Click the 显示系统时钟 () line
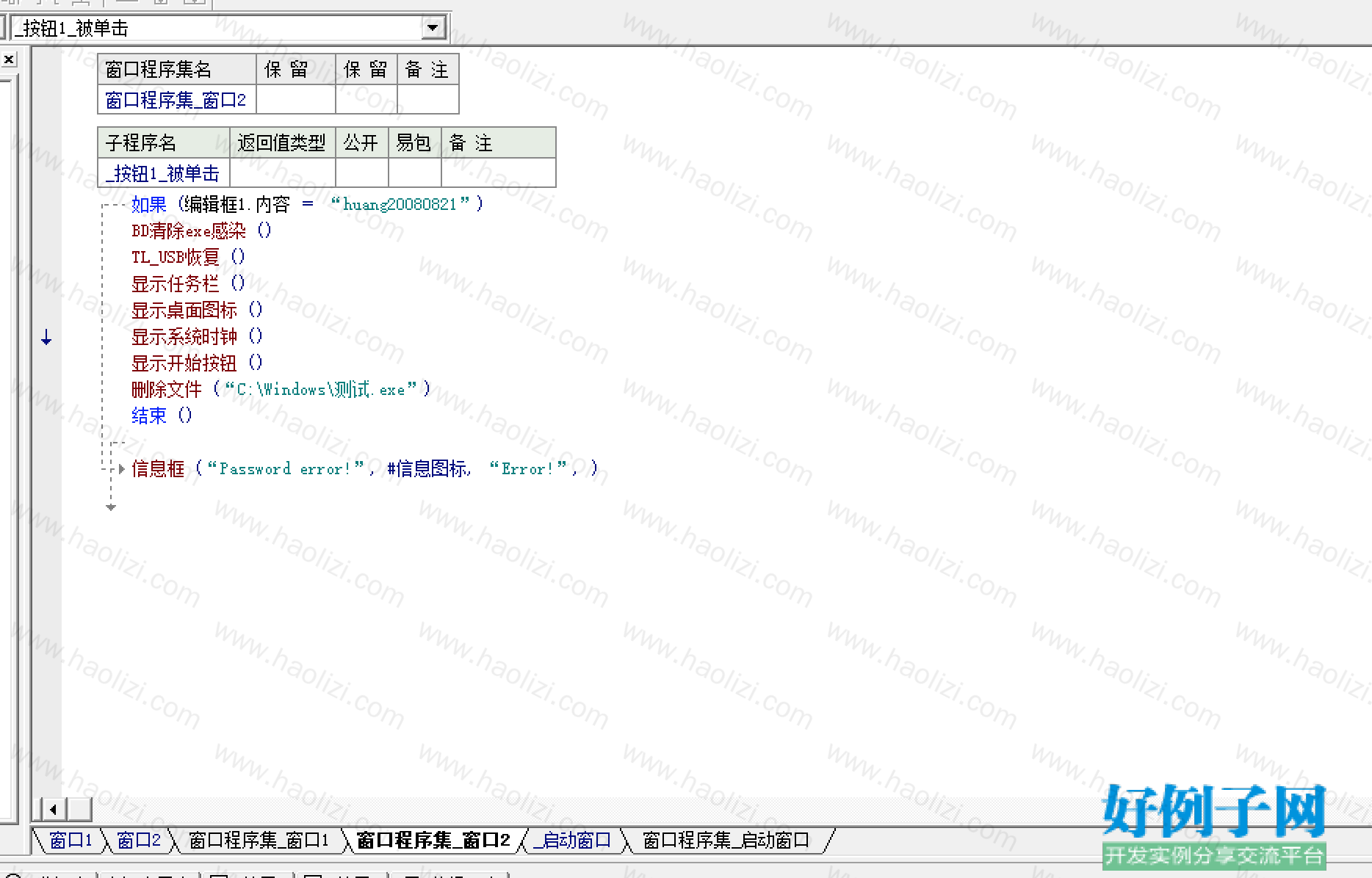 [x=197, y=336]
